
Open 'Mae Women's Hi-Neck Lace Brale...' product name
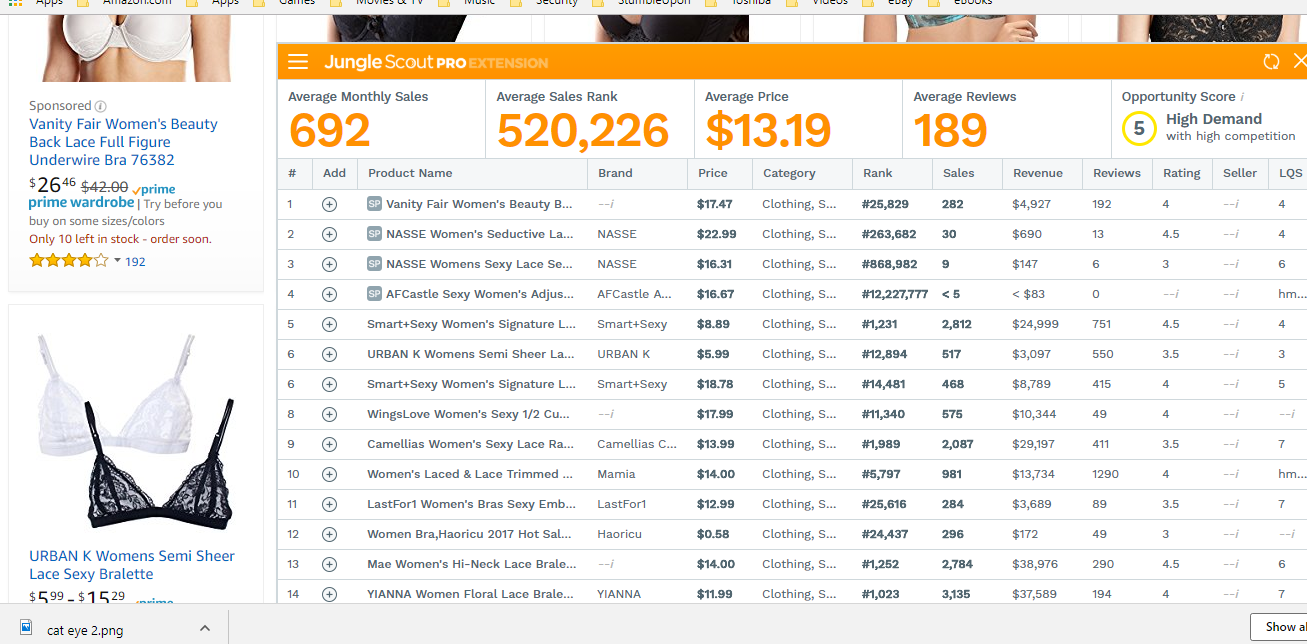pos(471,564)
